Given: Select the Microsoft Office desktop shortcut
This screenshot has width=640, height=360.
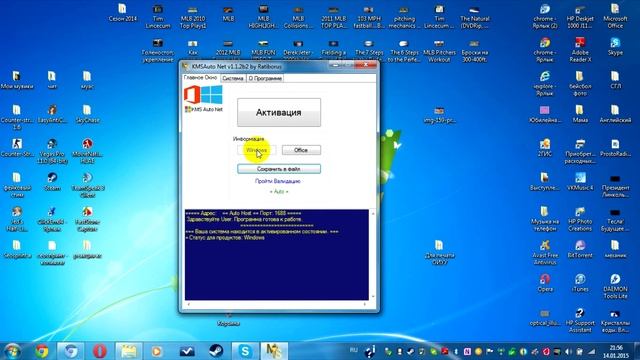Looking at the screenshot, I should tap(615, 16).
